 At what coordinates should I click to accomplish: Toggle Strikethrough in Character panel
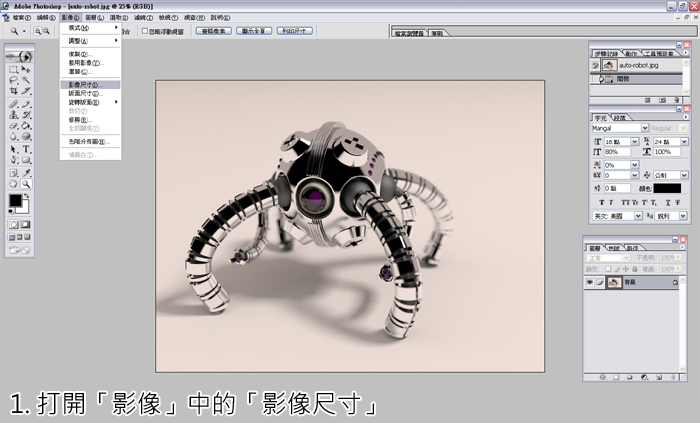tap(677, 203)
